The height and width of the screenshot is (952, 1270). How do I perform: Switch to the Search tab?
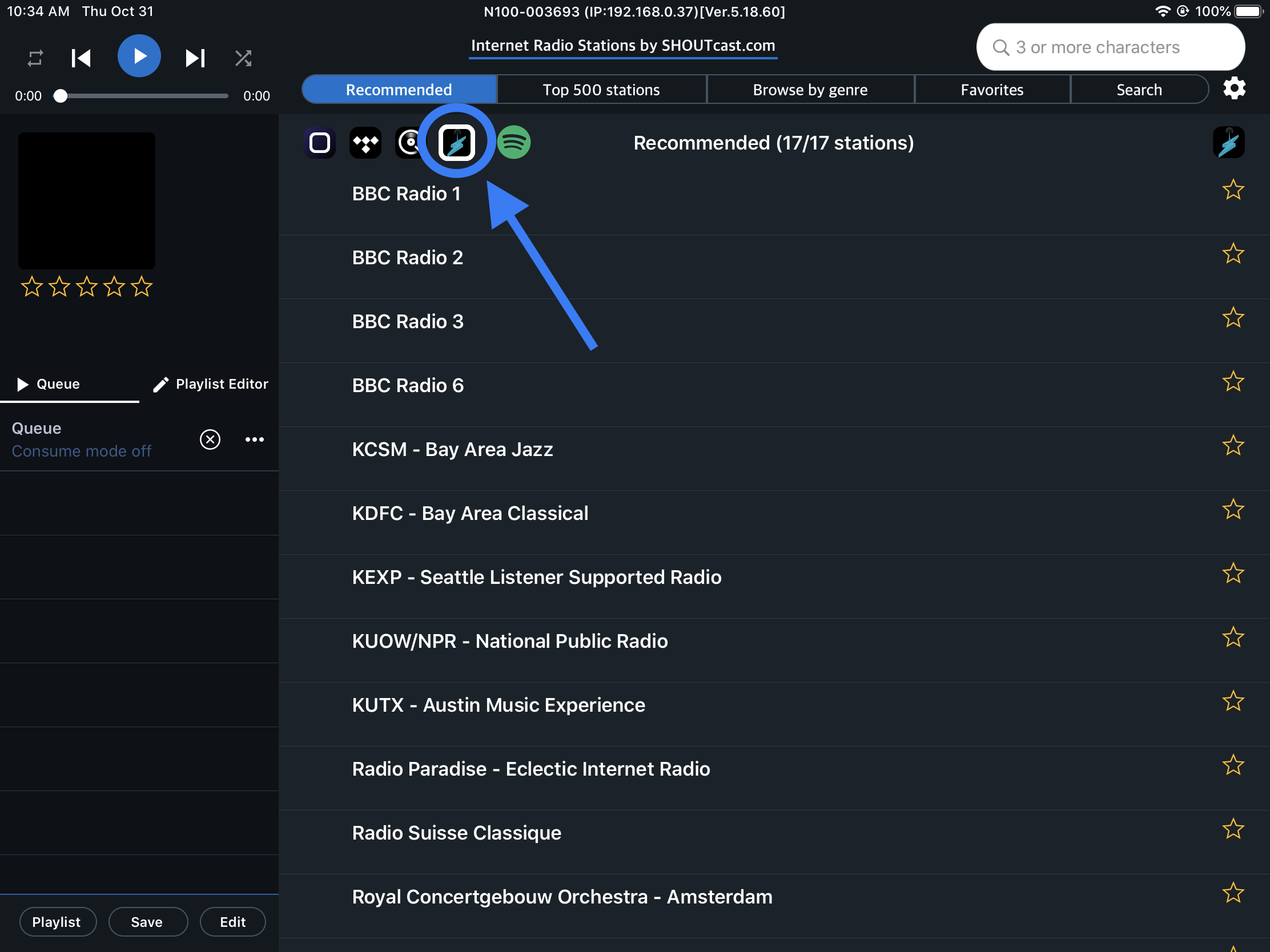(1139, 90)
